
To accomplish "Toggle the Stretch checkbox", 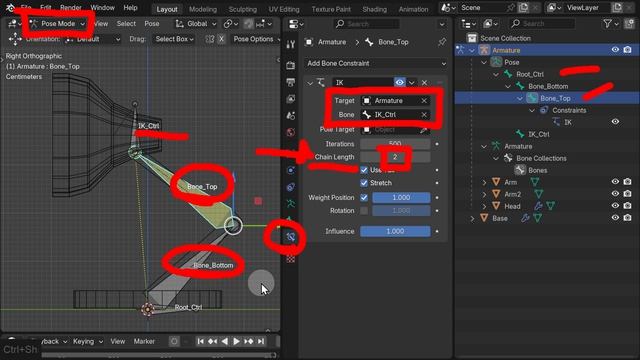I will pyautogui.click(x=364, y=183).
